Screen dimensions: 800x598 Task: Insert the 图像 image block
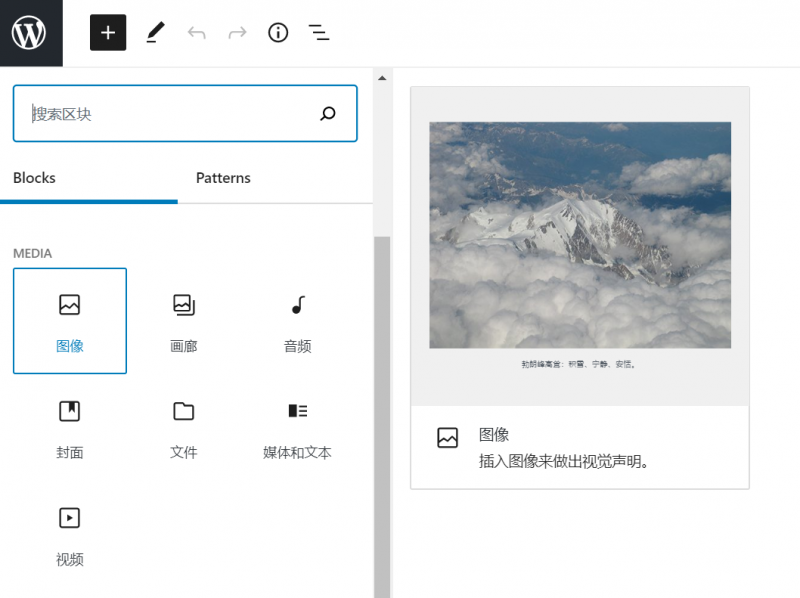(x=70, y=321)
